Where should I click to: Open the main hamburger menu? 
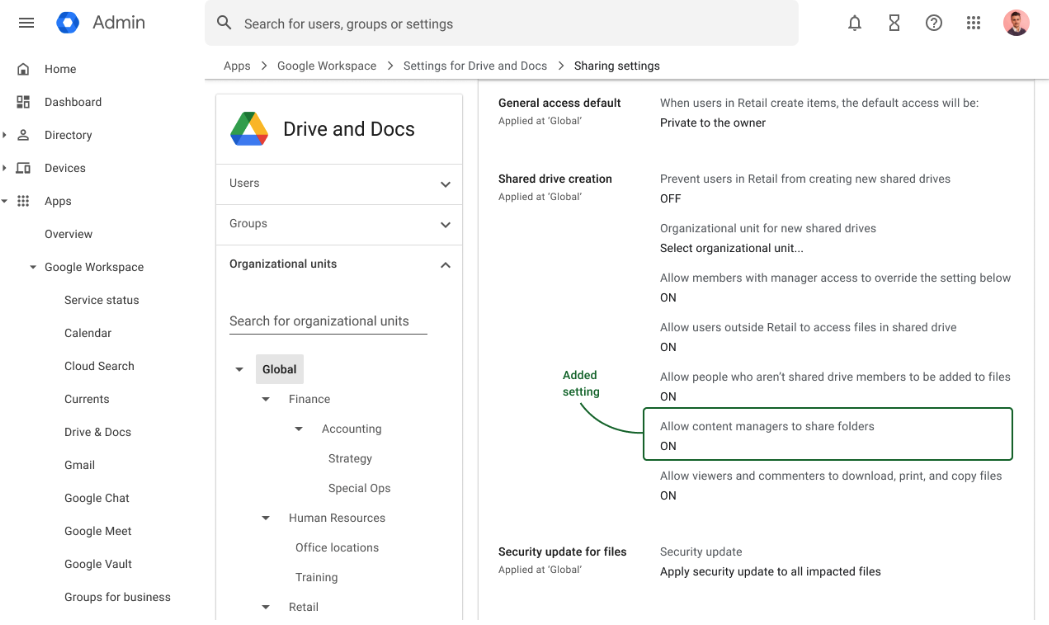26,23
